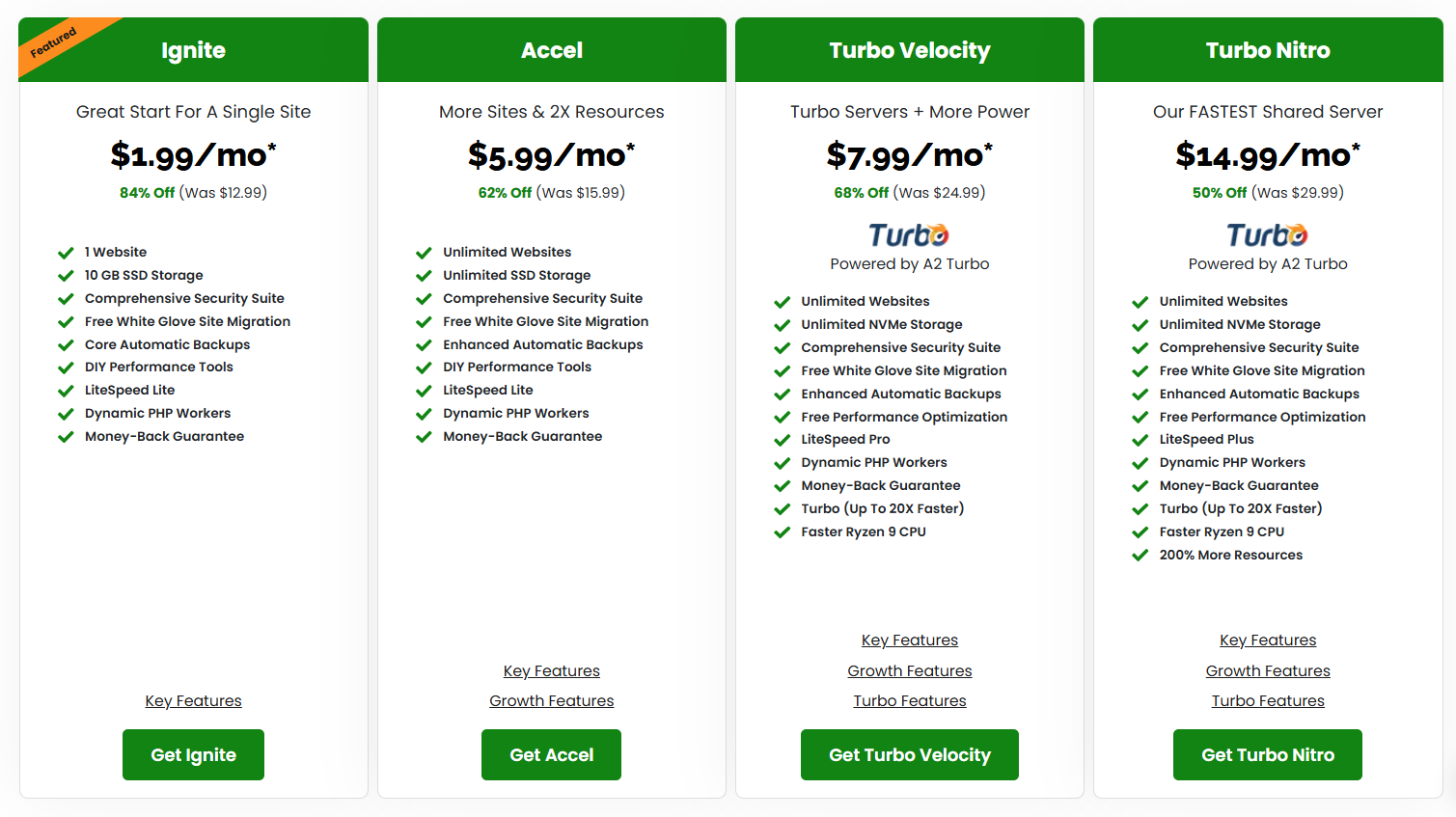This screenshot has height=817, width=1456.
Task: Click the Get Turbo Velocity button
Action: click(910, 755)
